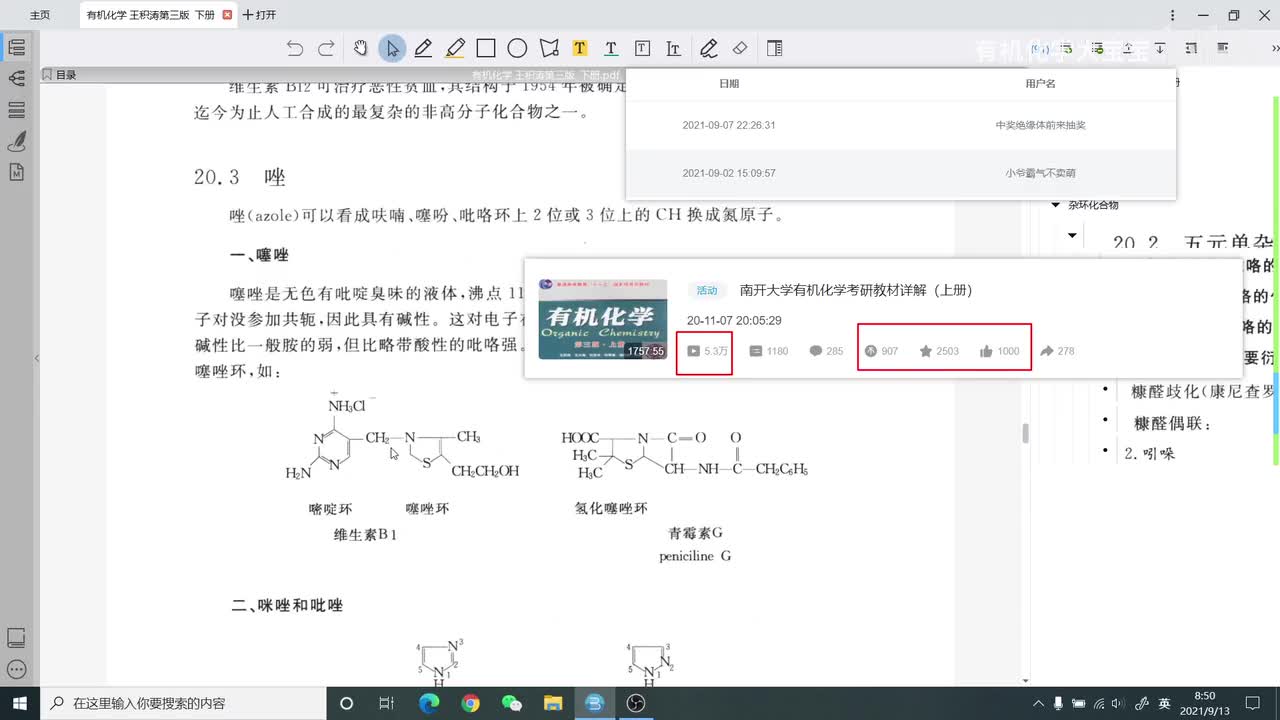Select the row 小爷霸气不卖萌
This screenshot has height=720, width=1280.
pos(901,173)
